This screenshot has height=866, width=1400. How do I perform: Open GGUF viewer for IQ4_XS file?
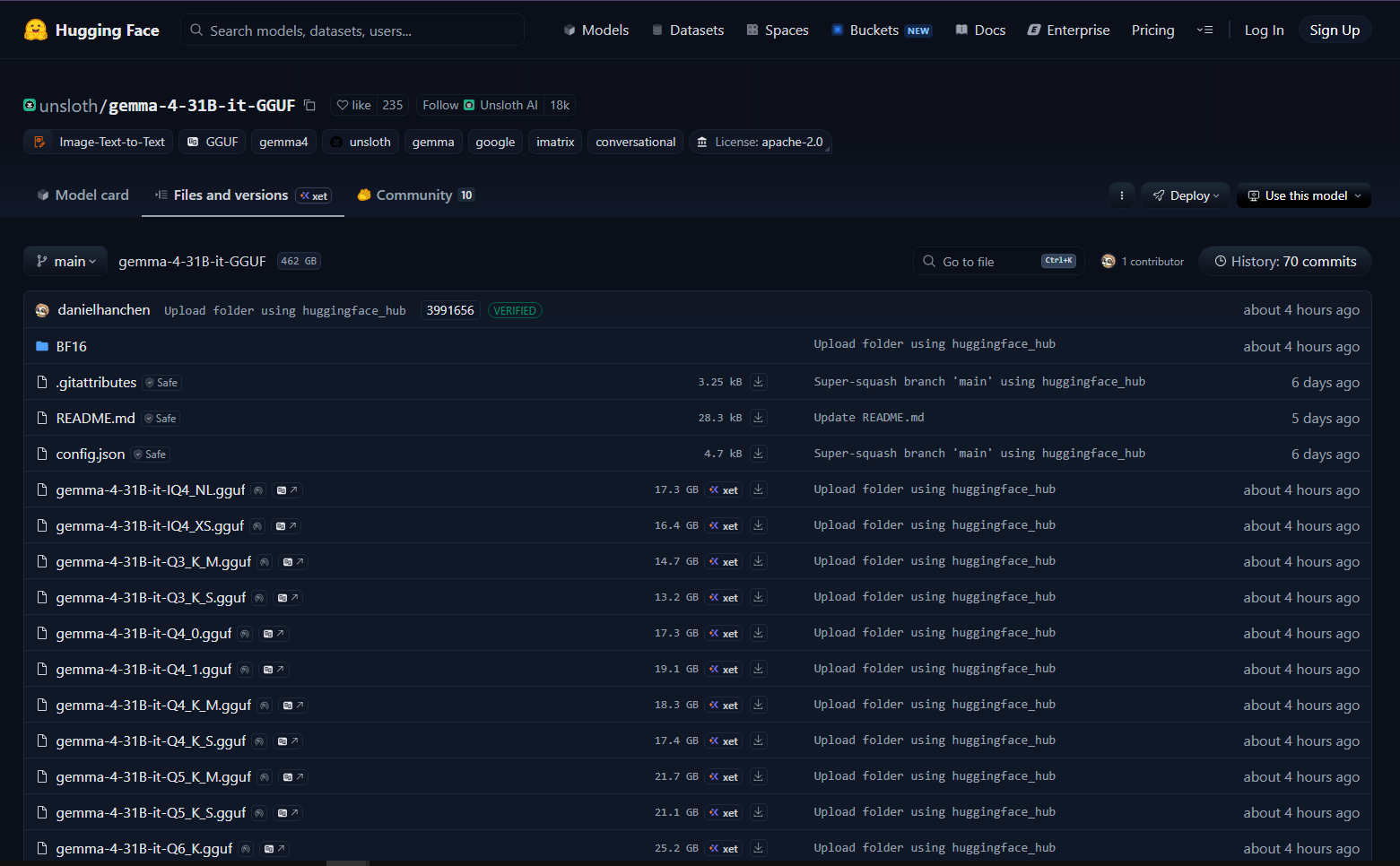click(x=286, y=526)
